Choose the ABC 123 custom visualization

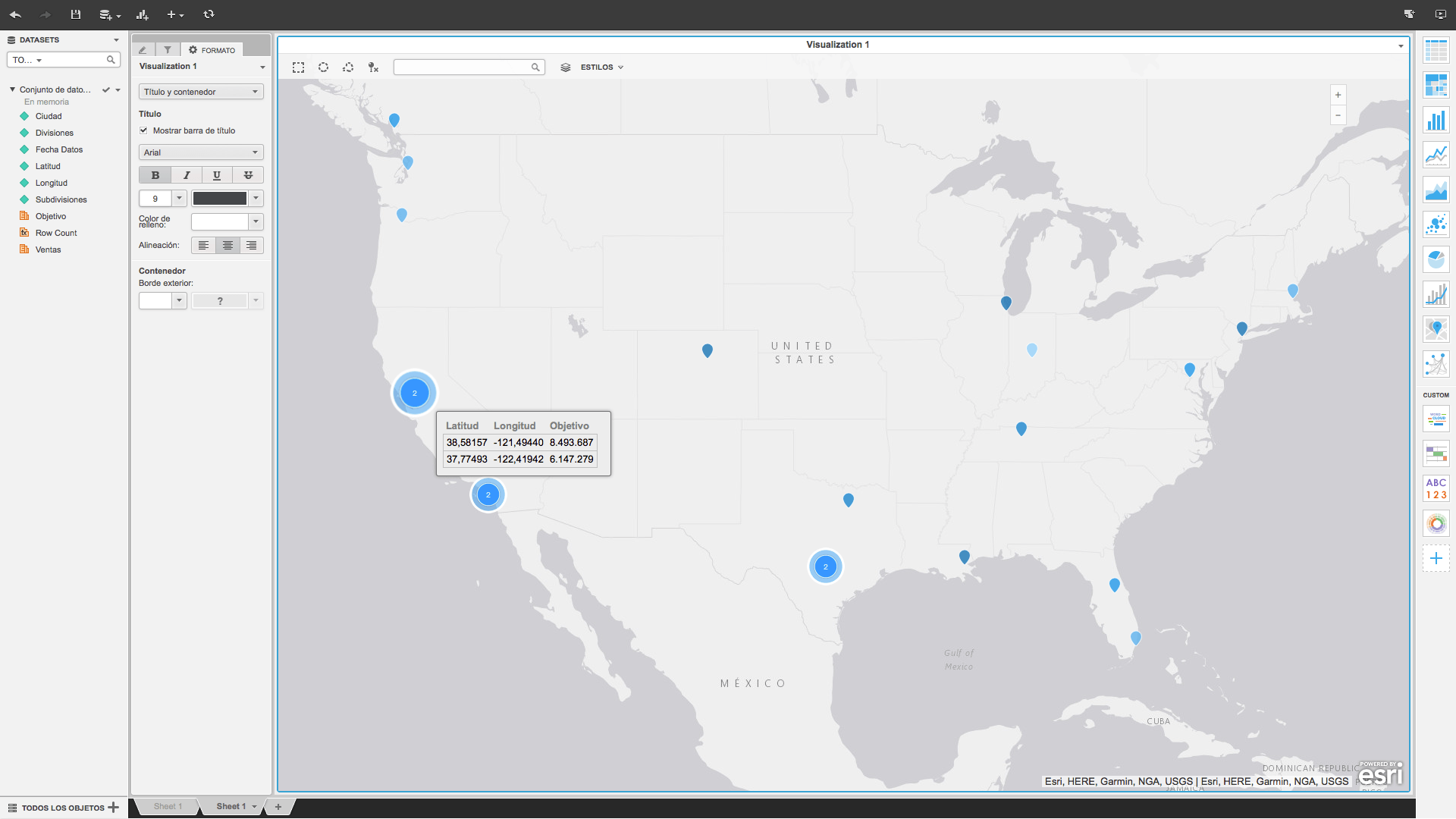[x=1436, y=488]
